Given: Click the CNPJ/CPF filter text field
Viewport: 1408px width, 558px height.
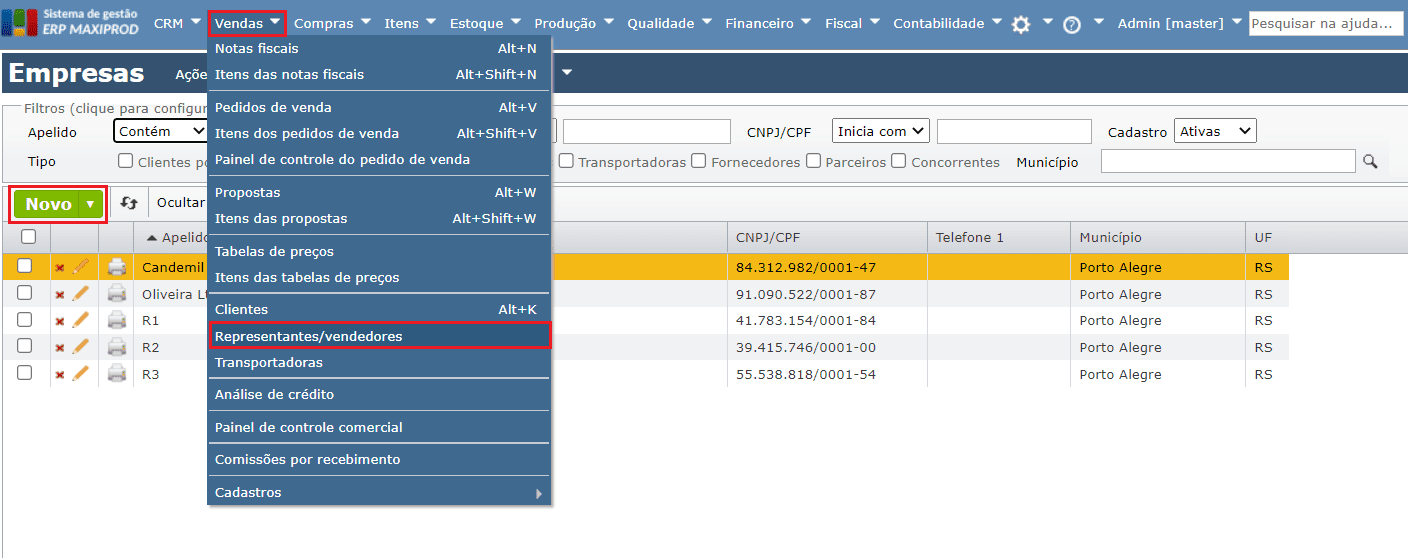Looking at the screenshot, I should pos(1014,131).
